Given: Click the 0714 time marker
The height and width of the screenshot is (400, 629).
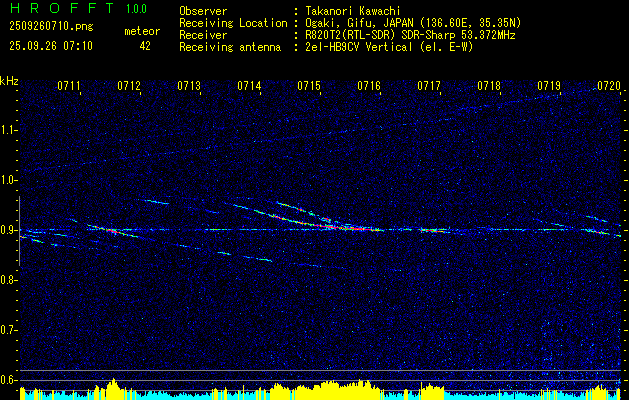Looking at the screenshot, I should (249, 86).
